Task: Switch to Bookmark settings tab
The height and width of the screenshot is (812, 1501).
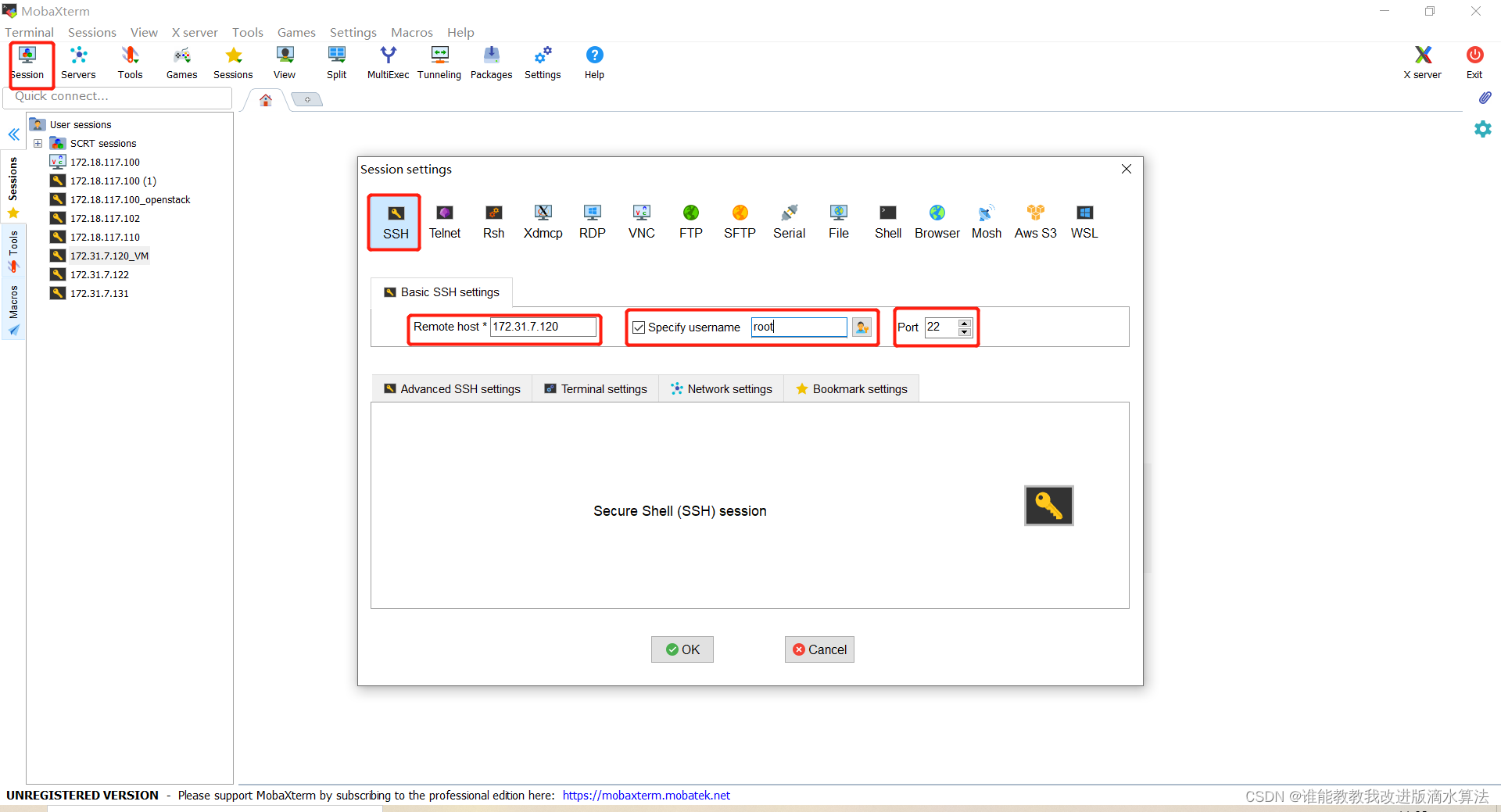Action: [x=851, y=389]
